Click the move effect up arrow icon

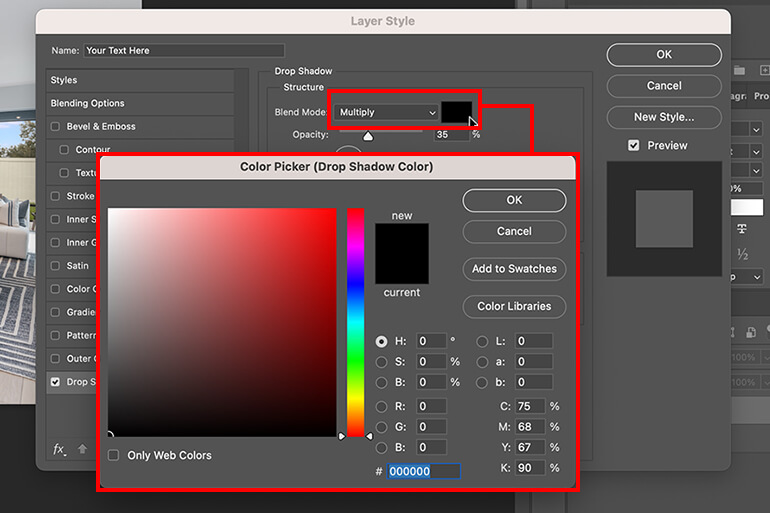point(82,449)
